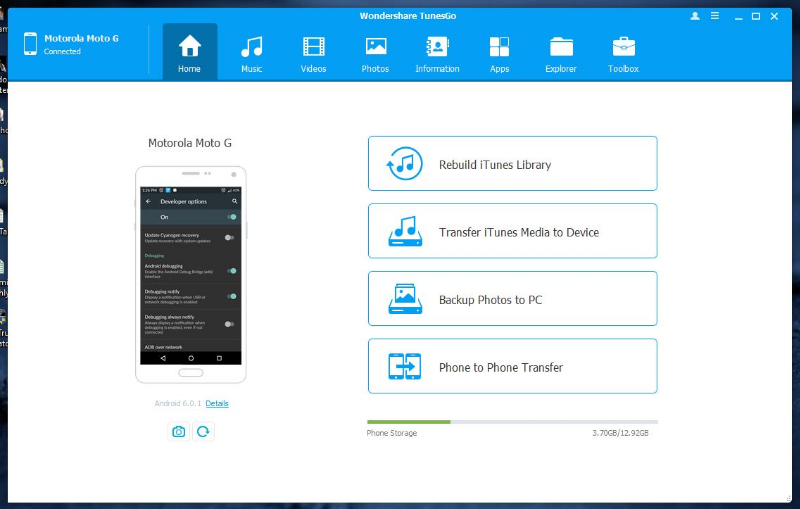This screenshot has width=800, height=509.
Task: Open the Toolbox section
Action: [x=623, y=54]
